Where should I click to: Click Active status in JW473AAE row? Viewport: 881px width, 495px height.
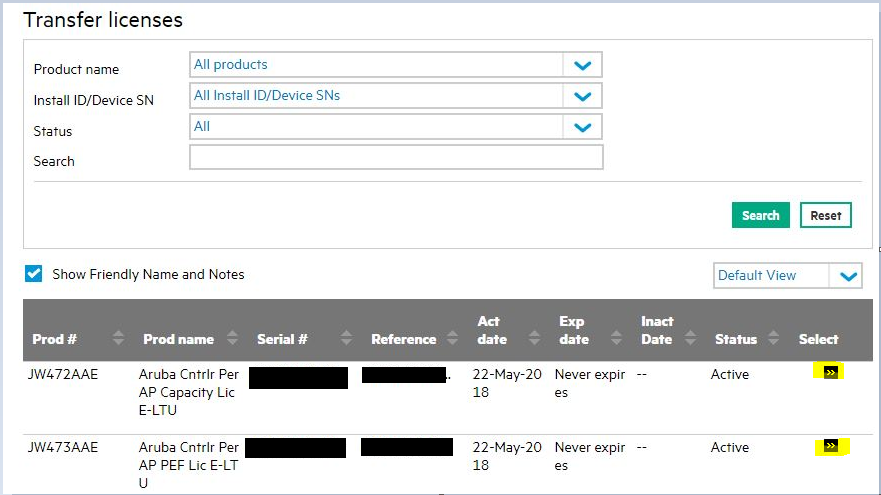pyautogui.click(x=730, y=447)
